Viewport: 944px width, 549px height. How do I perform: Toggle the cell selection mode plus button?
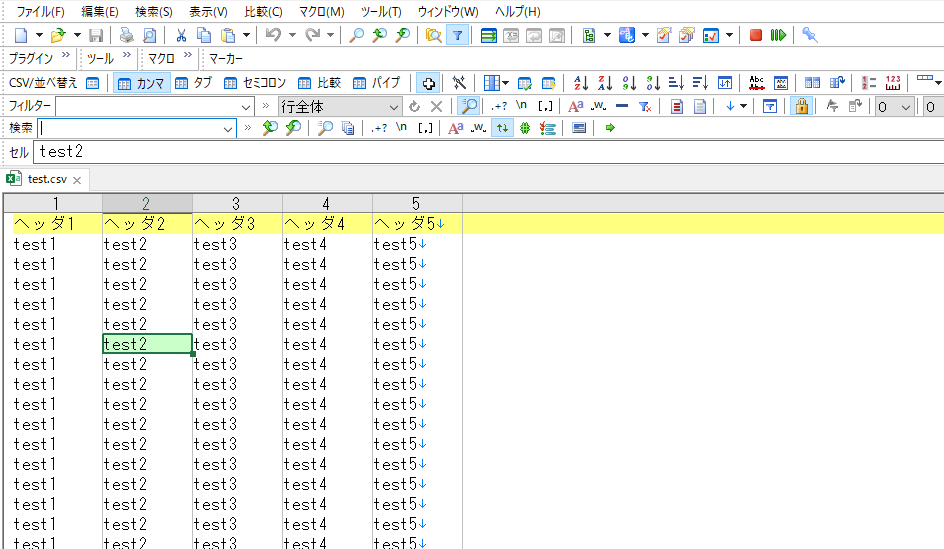coord(429,82)
